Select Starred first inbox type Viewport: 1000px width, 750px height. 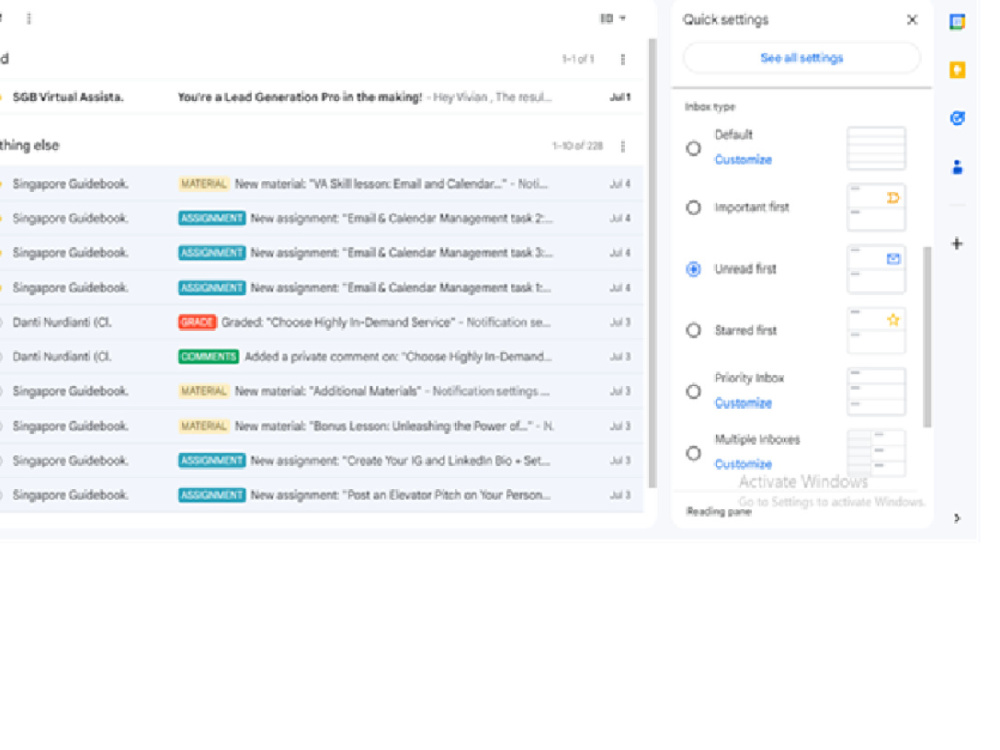(693, 330)
